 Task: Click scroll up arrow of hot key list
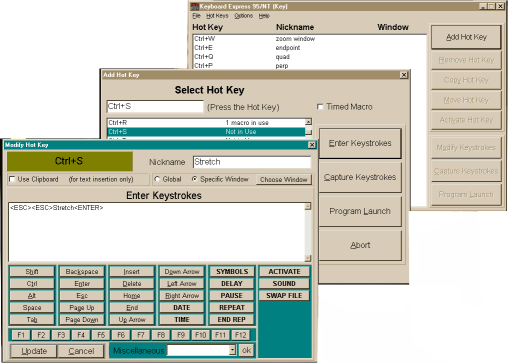point(308,122)
